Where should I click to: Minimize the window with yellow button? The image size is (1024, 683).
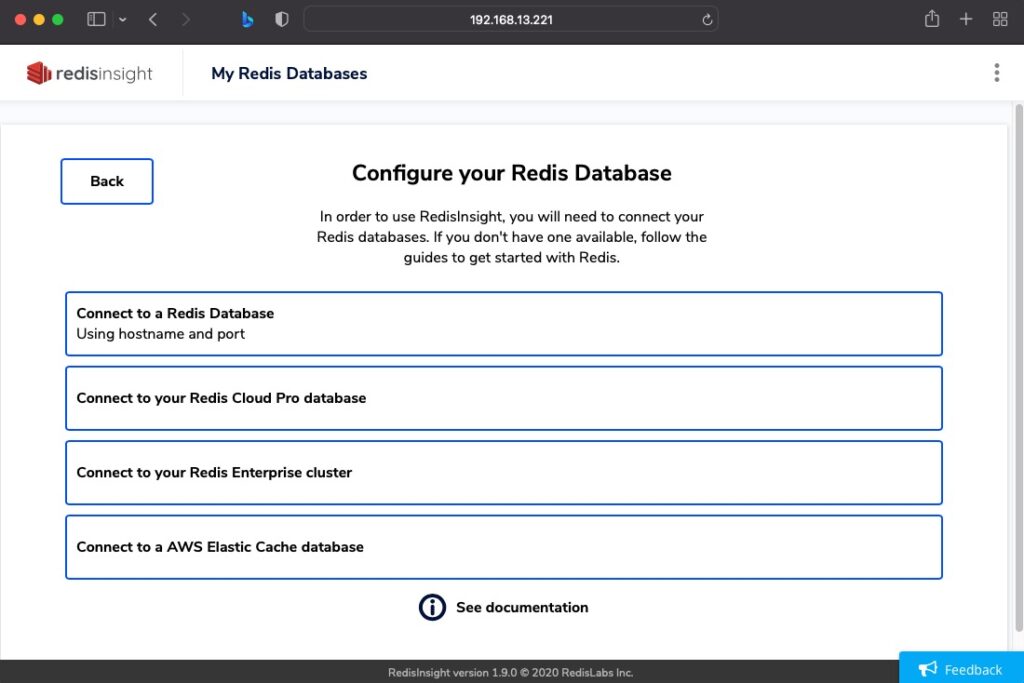tap(39, 20)
